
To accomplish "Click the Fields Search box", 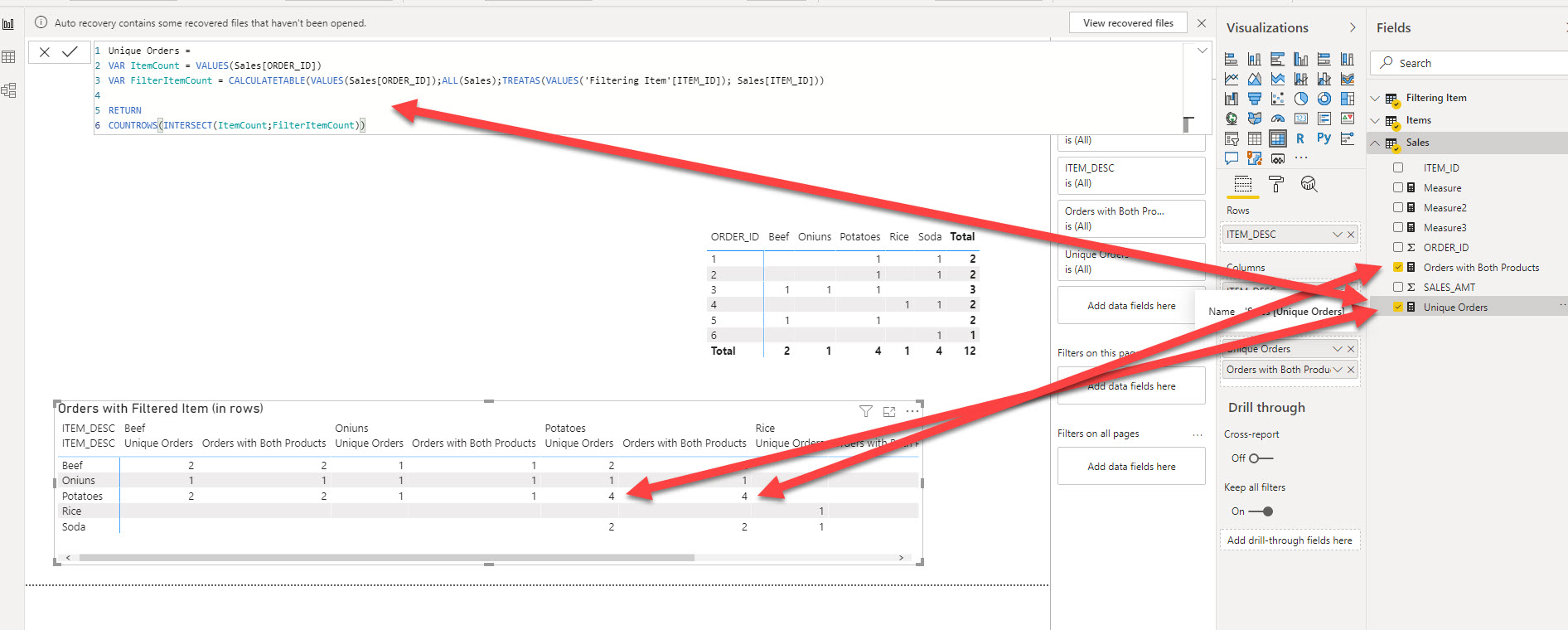I will [1470, 63].
